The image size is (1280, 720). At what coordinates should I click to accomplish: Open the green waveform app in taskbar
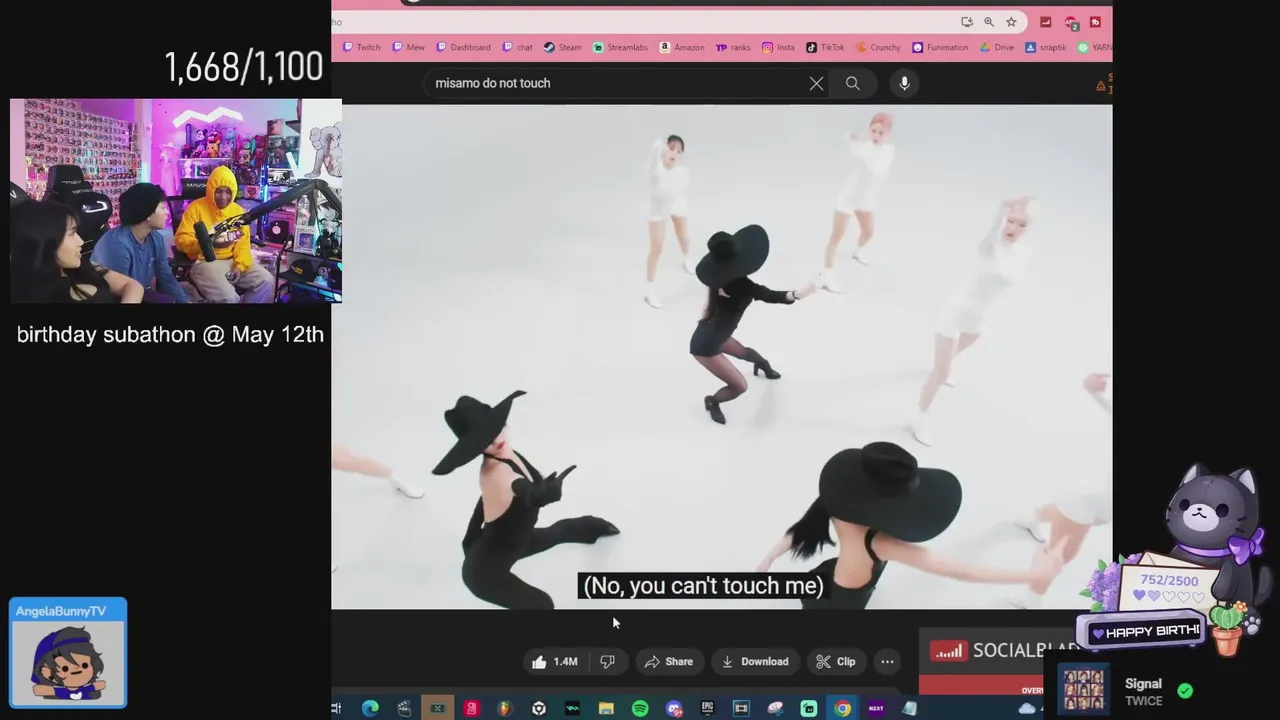(572, 708)
